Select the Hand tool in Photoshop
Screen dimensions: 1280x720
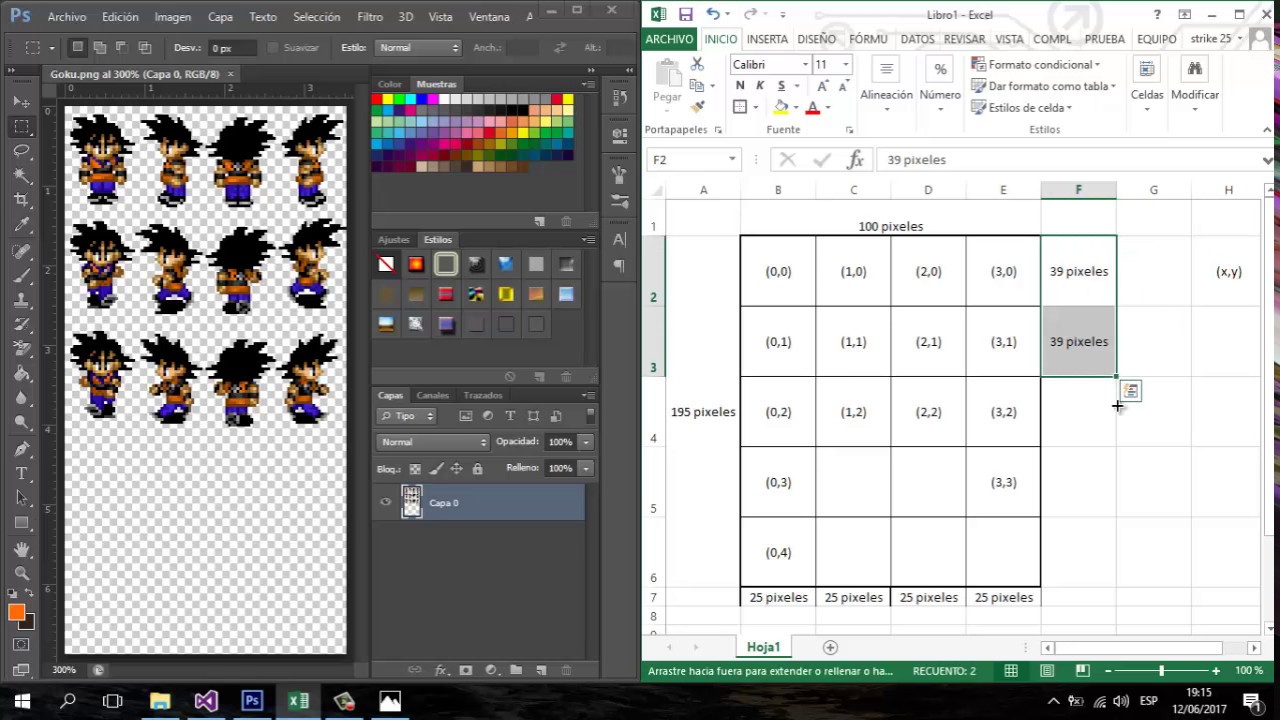coord(21,550)
